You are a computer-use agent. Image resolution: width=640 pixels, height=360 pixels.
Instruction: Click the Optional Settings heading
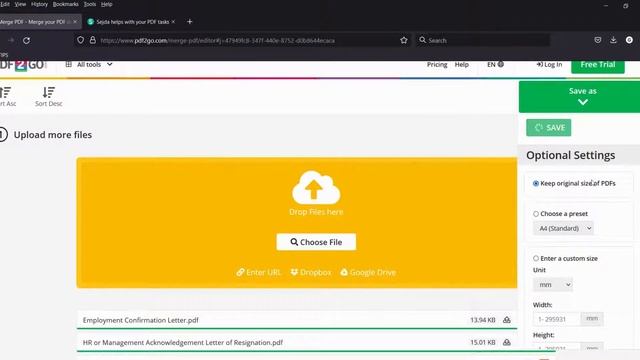point(570,155)
